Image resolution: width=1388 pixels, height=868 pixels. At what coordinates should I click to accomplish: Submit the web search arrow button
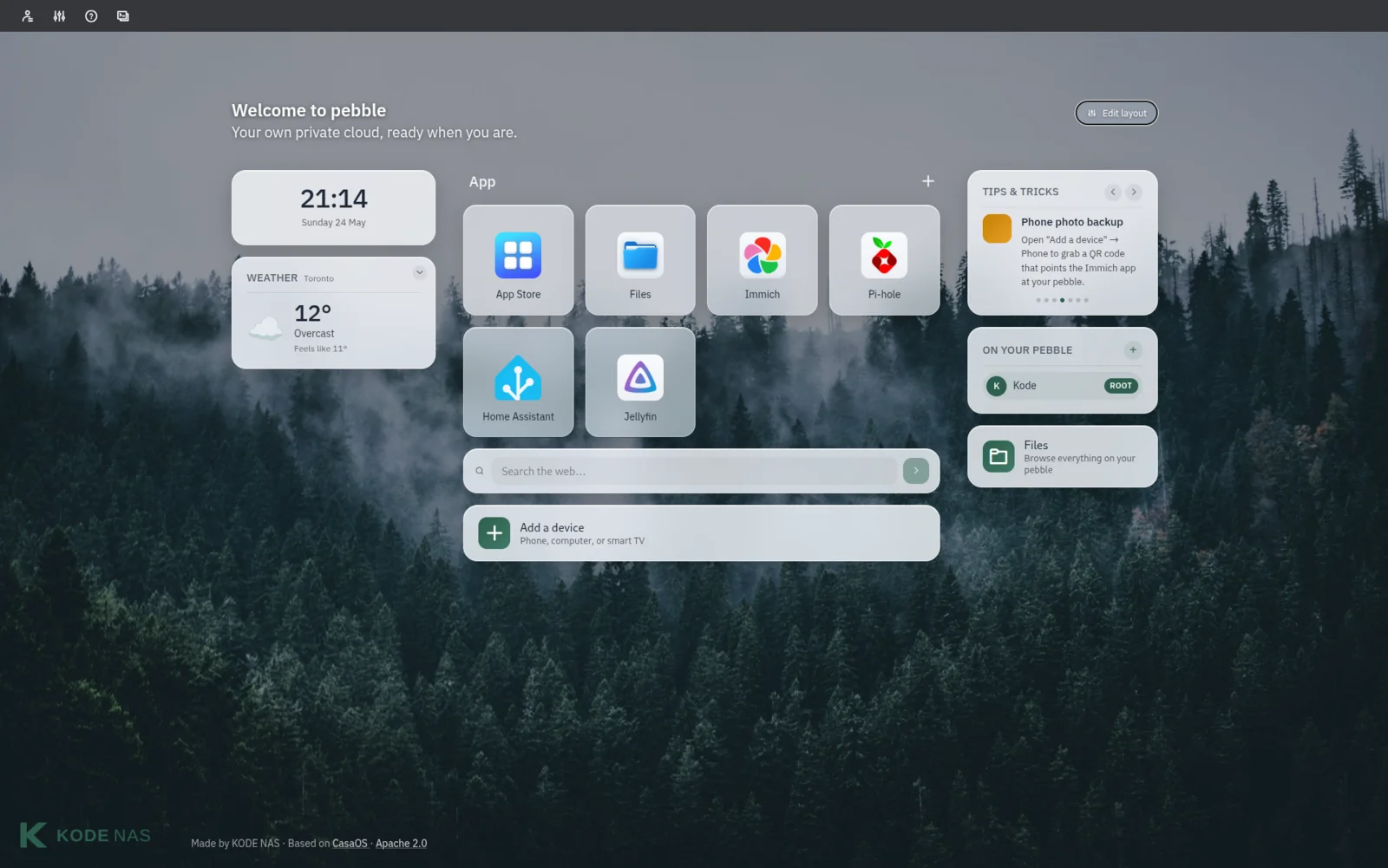pos(916,471)
